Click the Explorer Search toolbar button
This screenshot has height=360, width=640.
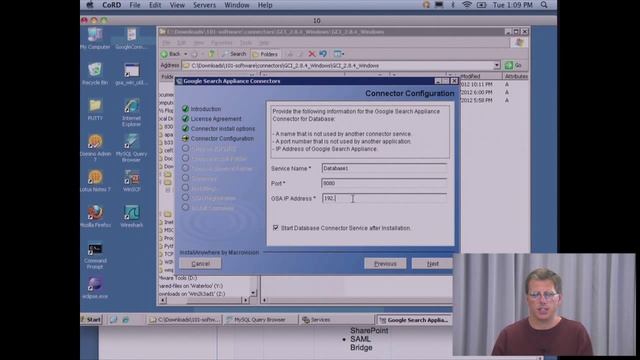234,54
